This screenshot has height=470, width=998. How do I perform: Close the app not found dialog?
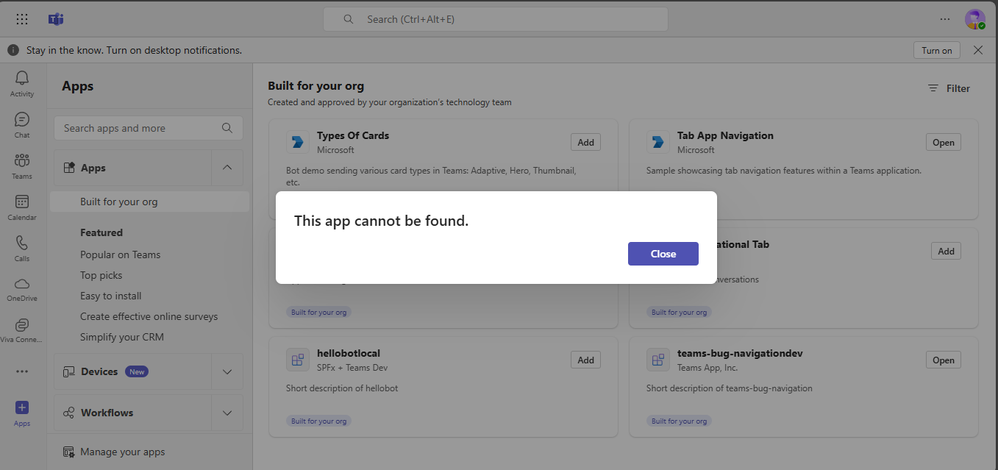click(663, 254)
